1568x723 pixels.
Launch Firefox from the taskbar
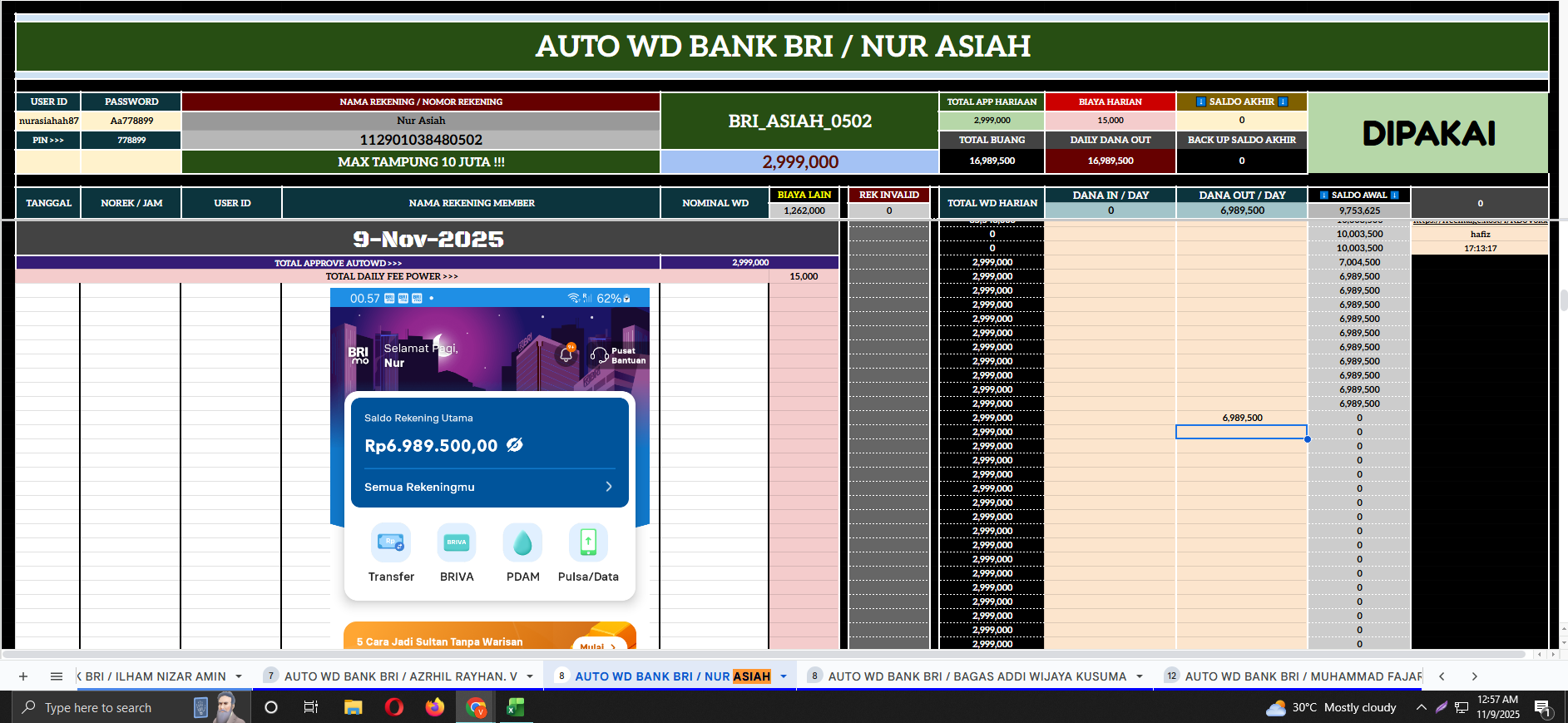click(x=434, y=707)
